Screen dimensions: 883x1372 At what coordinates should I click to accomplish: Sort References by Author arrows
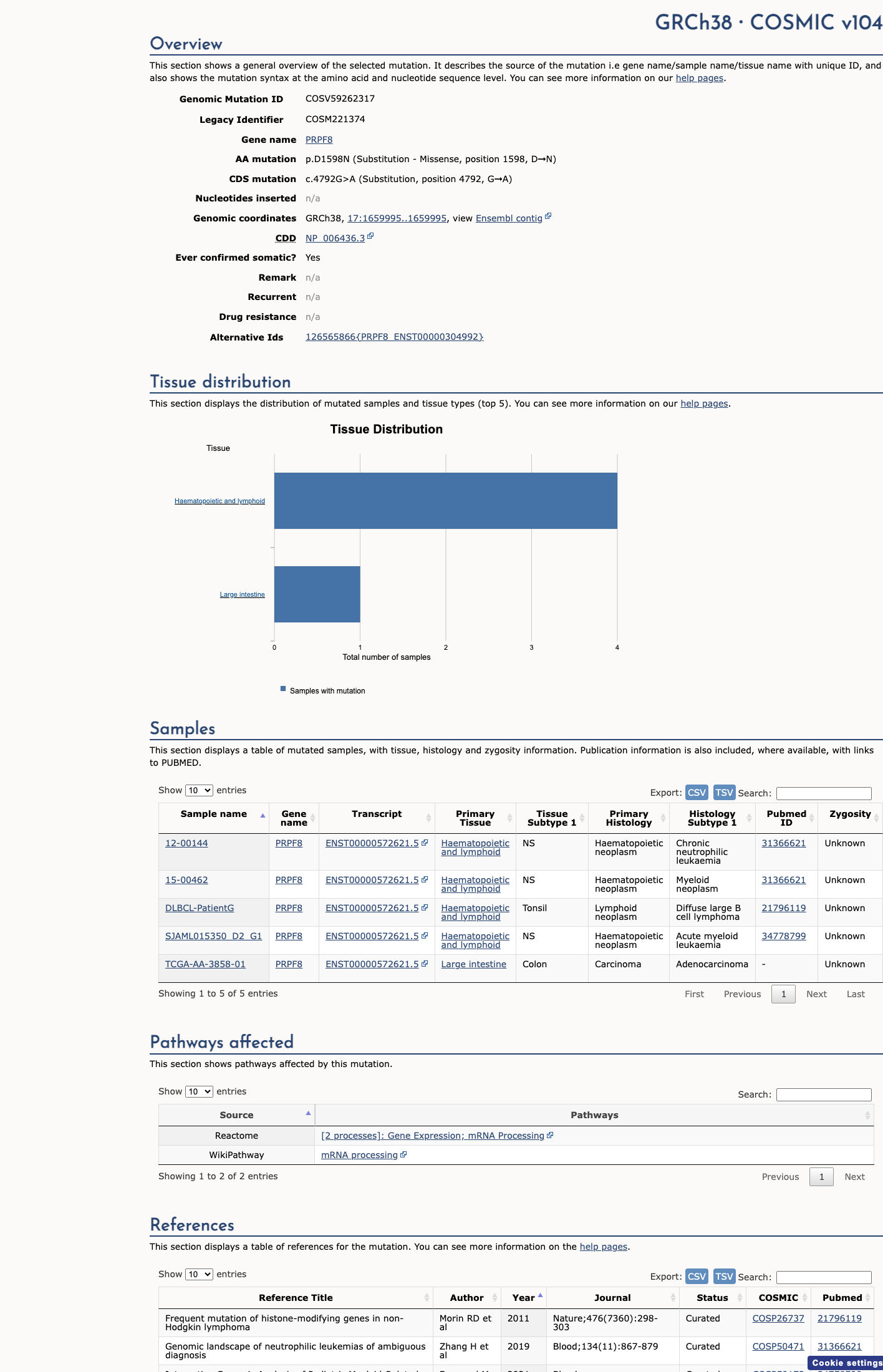click(495, 1298)
